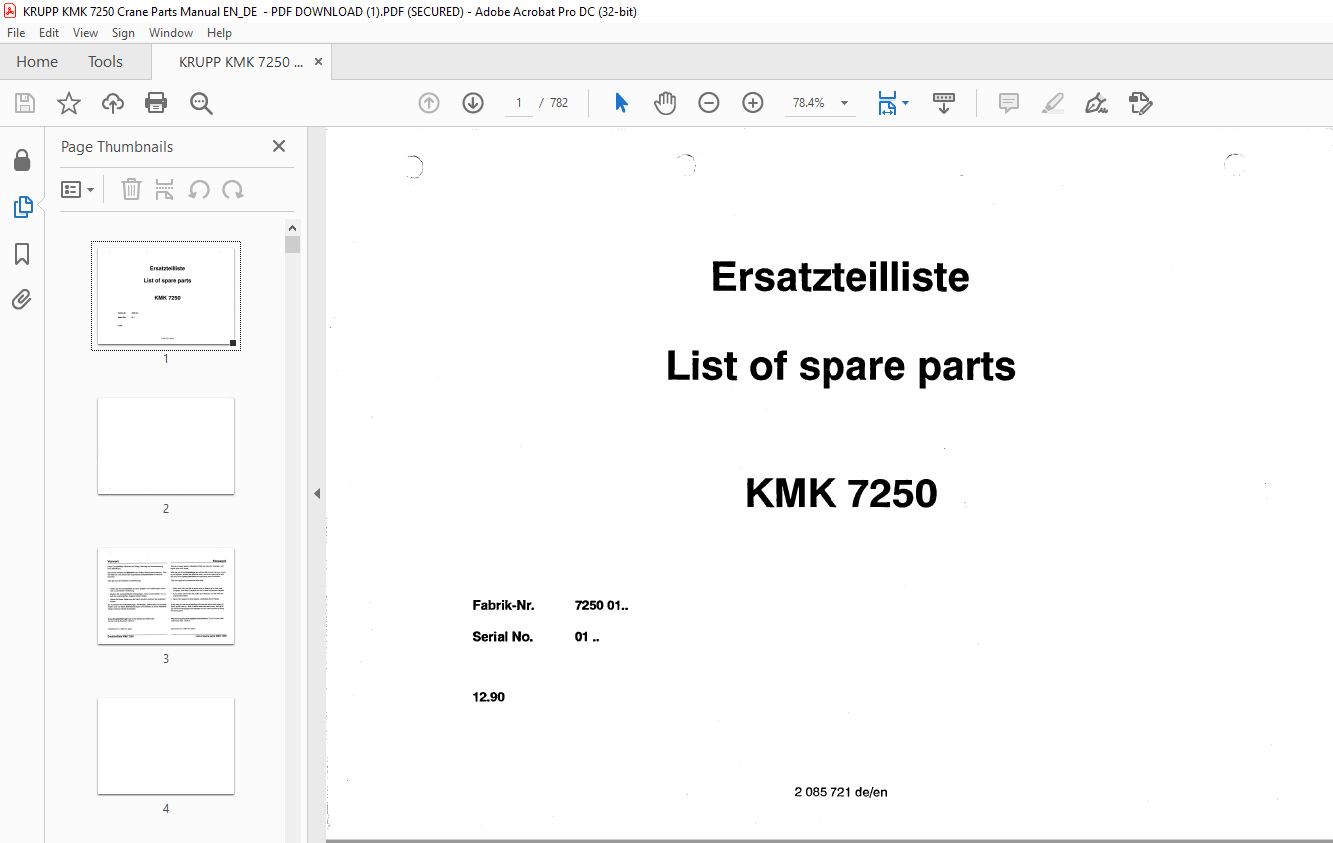The width and height of the screenshot is (1333, 843).
Task: Click the Save file icon
Action: click(x=25, y=103)
